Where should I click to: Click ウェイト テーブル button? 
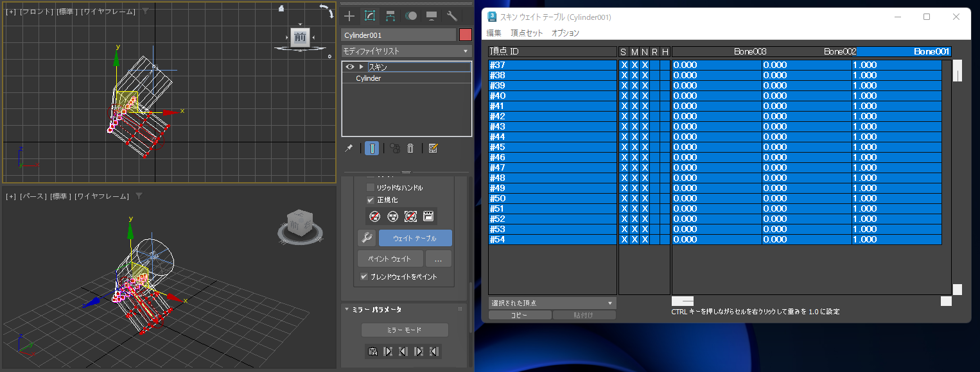[x=415, y=238]
